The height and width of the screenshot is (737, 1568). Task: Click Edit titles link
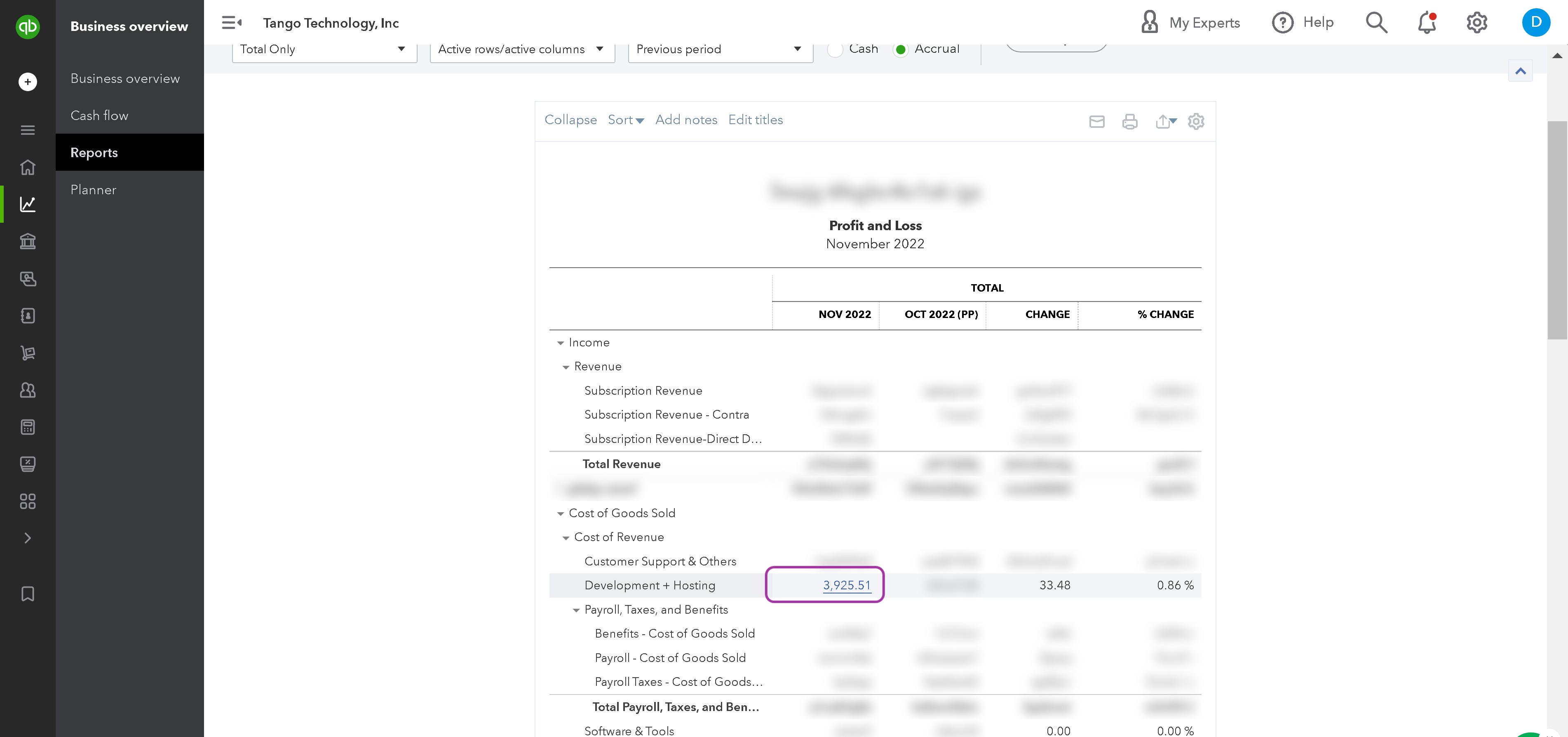click(756, 120)
